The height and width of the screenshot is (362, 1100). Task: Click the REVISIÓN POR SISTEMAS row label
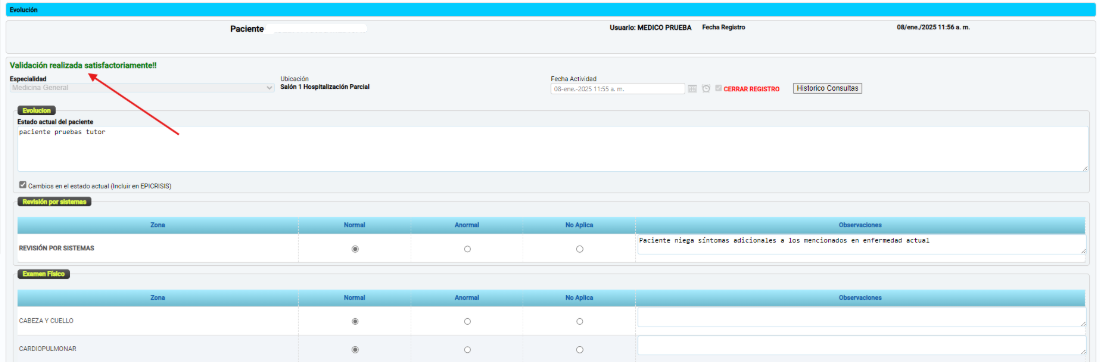click(x=57, y=248)
